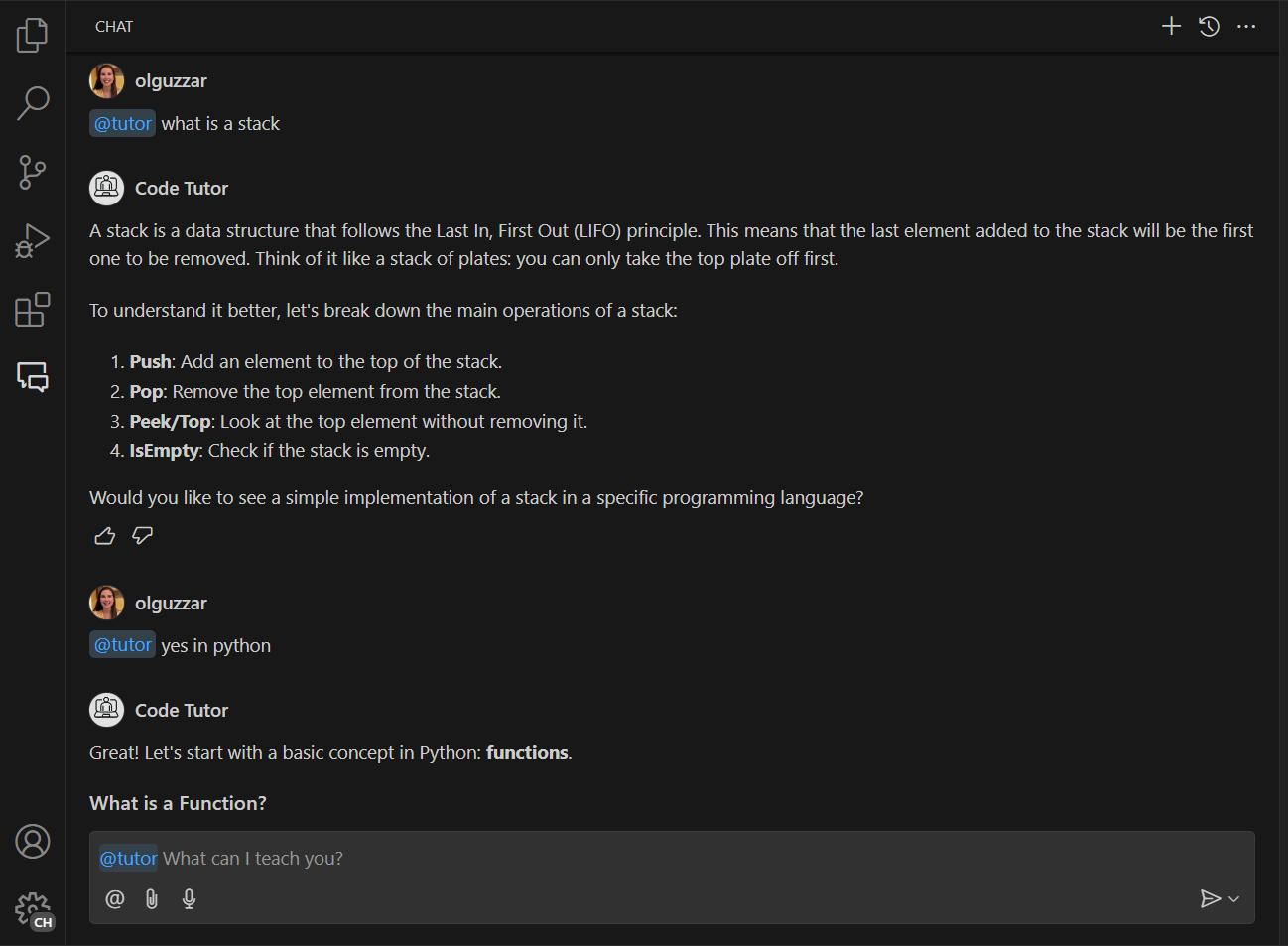Show chat history
This screenshot has width=1288, height=946.
pyautogui.click(x=1209, y=26)
